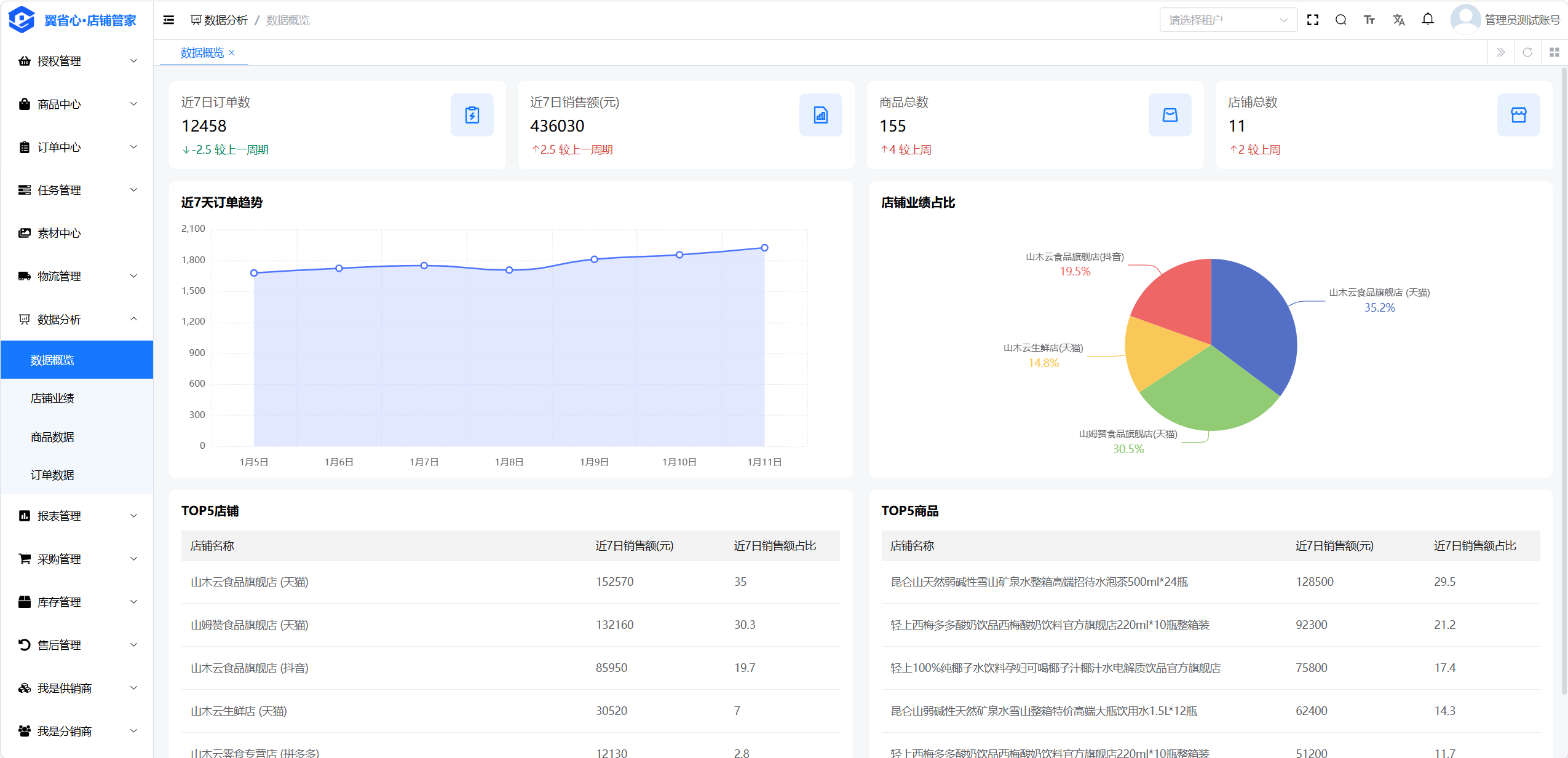
Task: Click the 我是分销商 people icon
Action: (x=25, y=731)
